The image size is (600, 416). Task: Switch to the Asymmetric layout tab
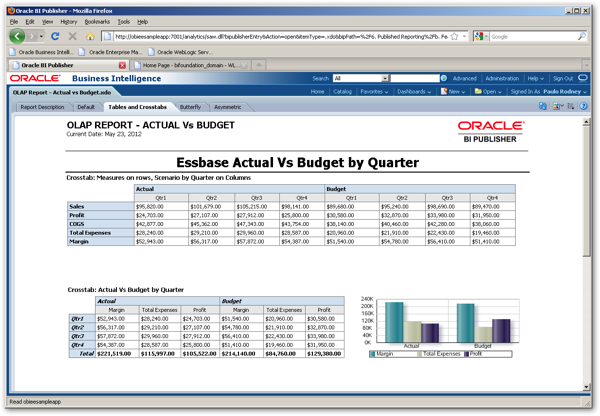point(228,107)
